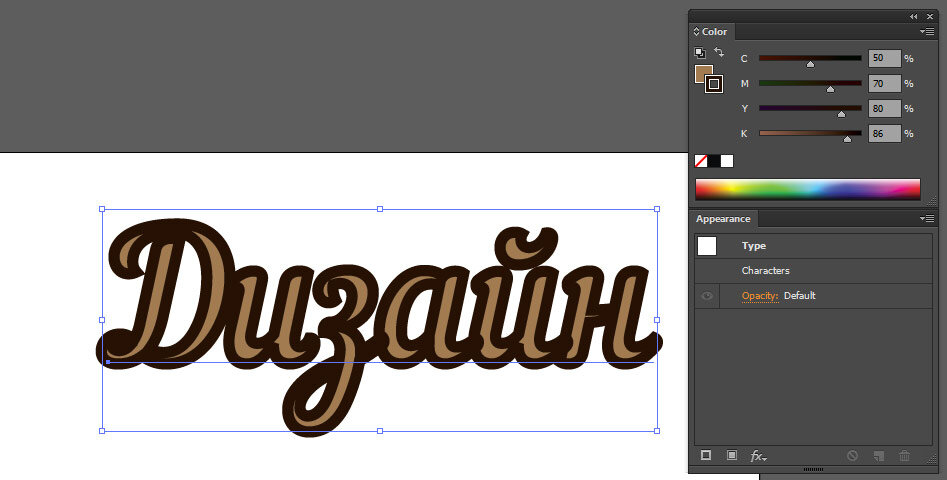Choose the None swatch
This screenshot has height=480, width=947.
tap(701, 161)
